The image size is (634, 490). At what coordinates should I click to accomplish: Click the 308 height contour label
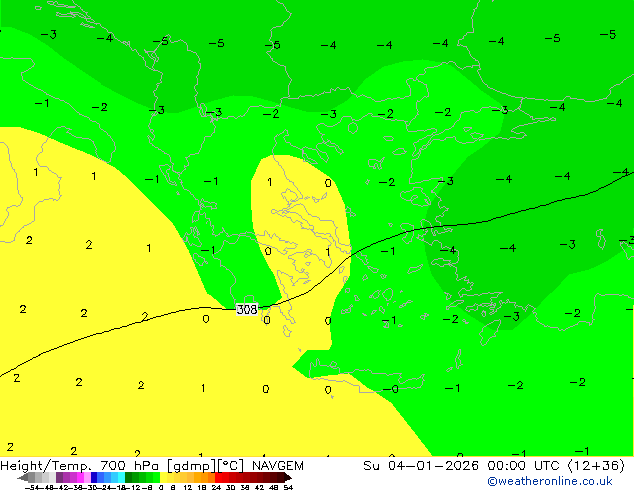coord(247,310)
